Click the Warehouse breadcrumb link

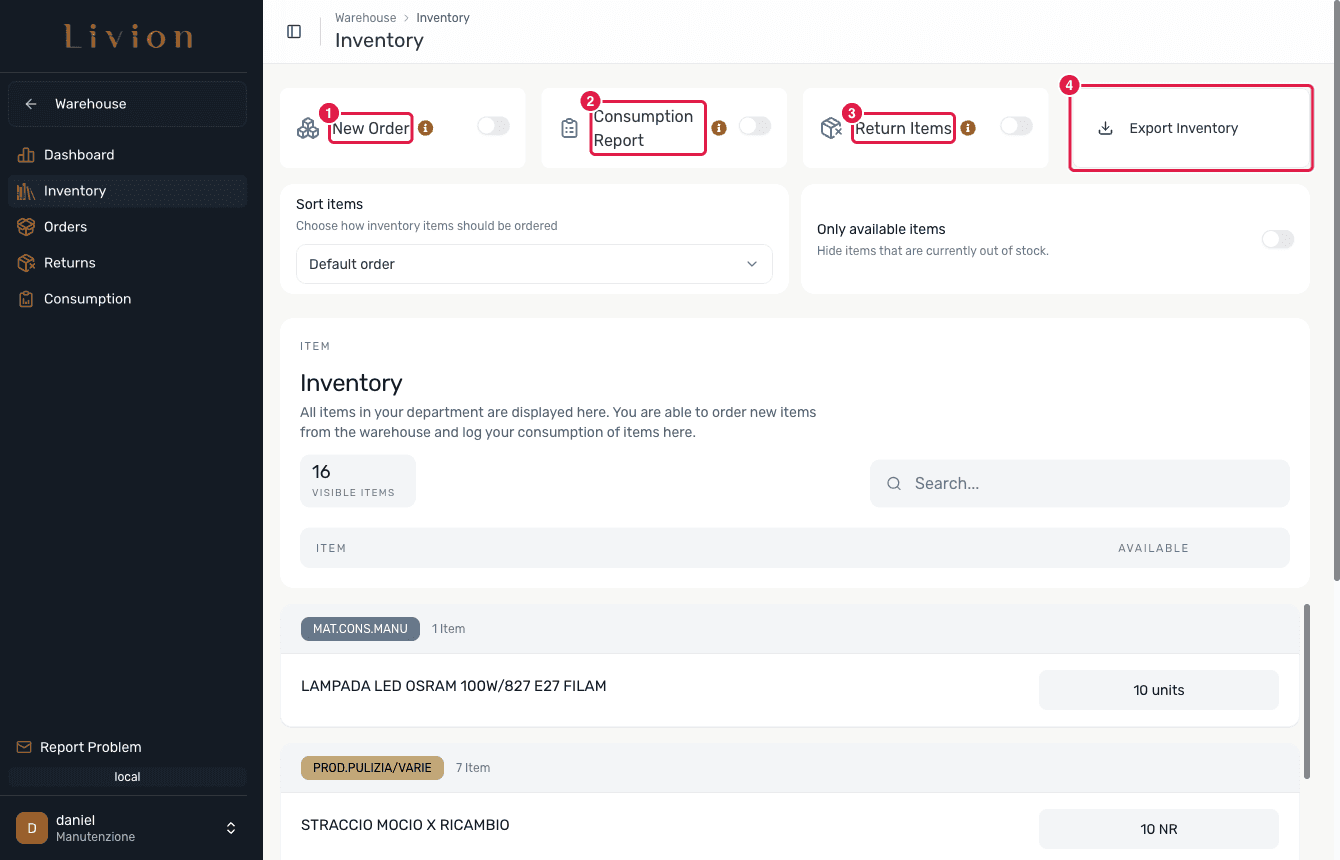(365, 18)
